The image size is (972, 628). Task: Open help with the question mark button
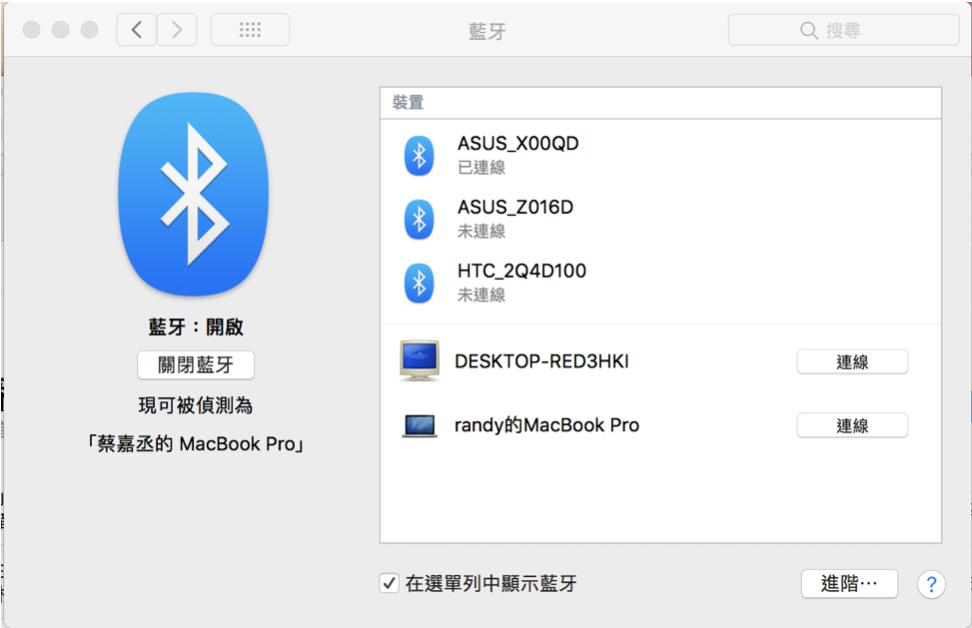(x=931, y=584)
